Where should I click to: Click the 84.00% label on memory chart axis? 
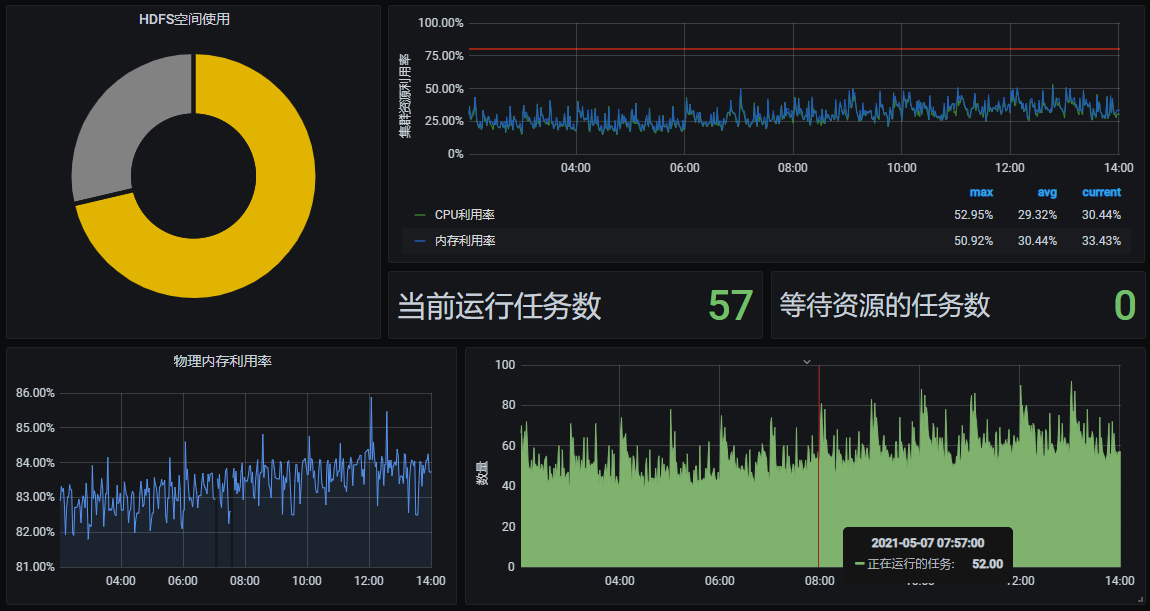tap(35, 463)
